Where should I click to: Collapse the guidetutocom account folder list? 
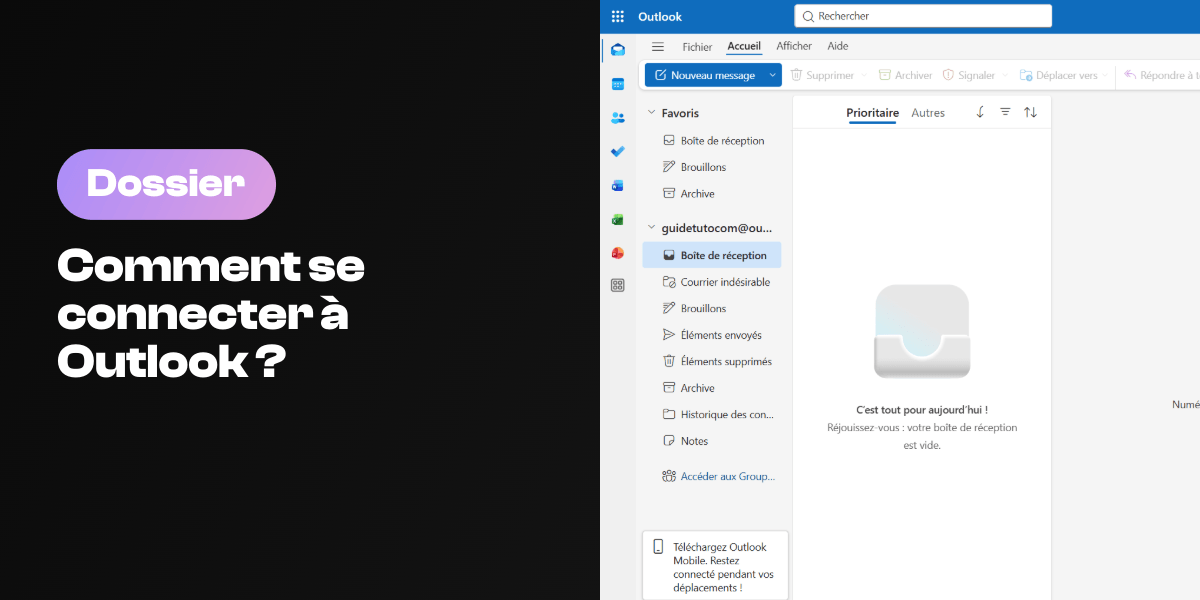pos(652,228)
